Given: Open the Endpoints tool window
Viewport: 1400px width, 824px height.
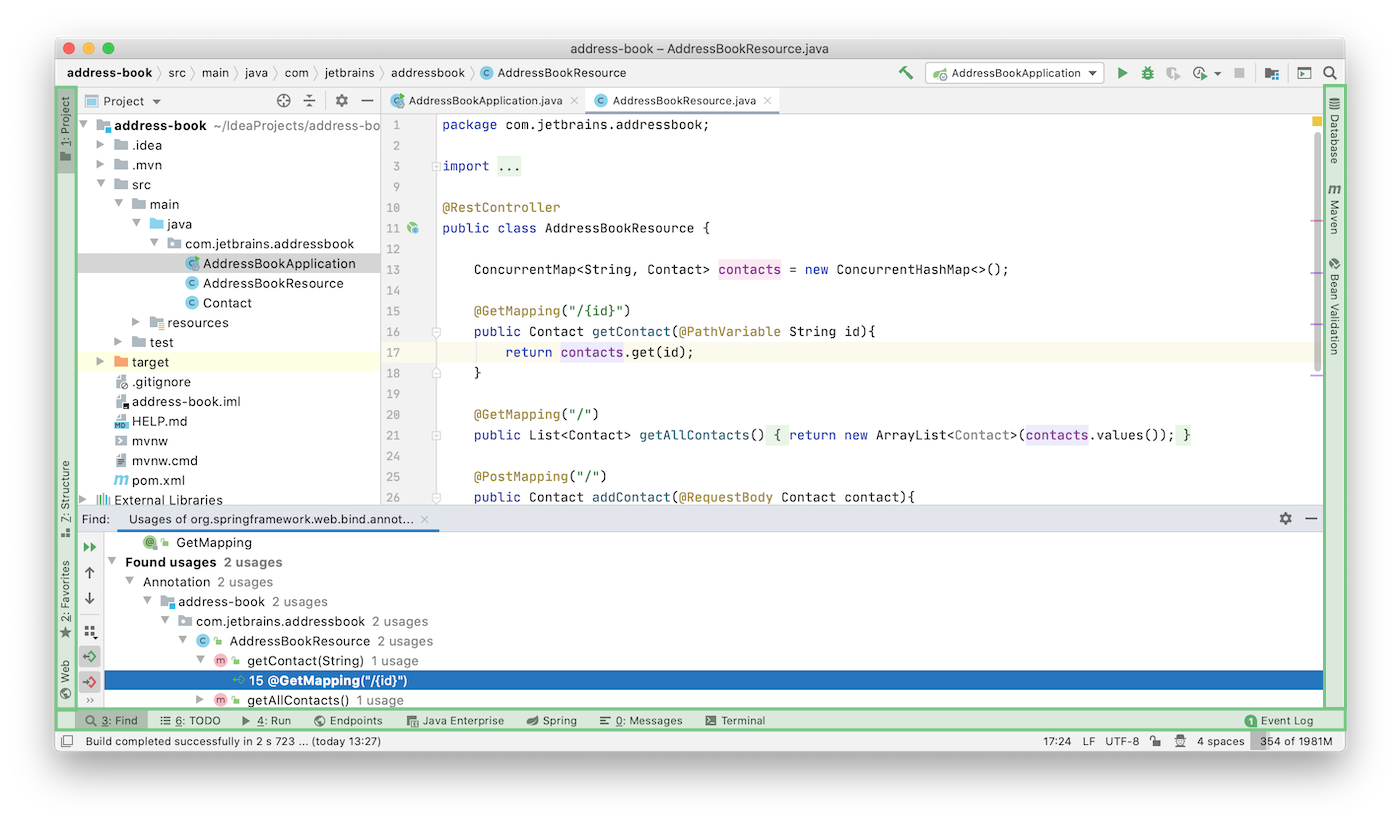Looking at the screenshot, I should 348,720.
